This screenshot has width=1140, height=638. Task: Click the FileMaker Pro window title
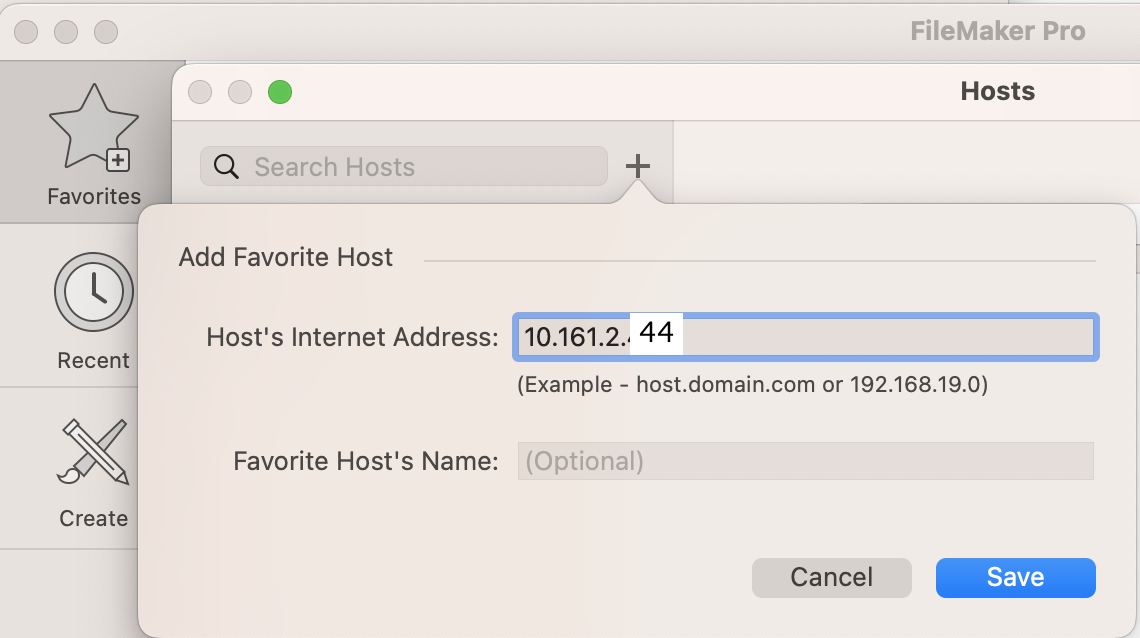coord(998,31)
